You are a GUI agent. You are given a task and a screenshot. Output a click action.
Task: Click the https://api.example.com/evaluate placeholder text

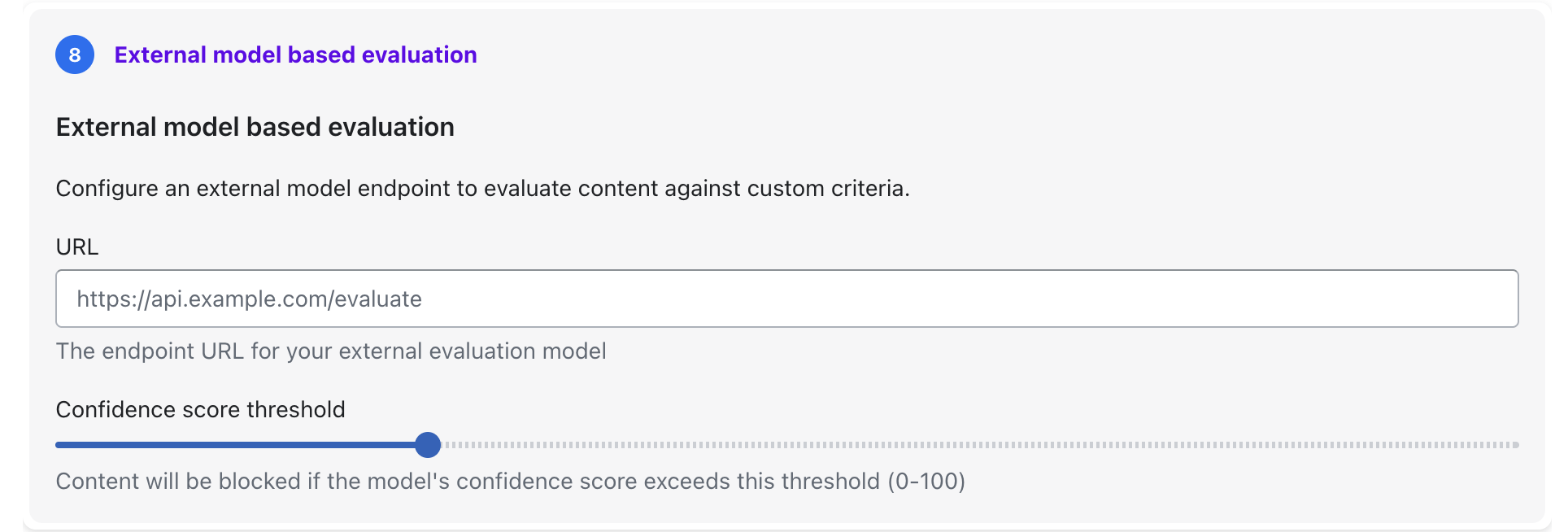(249, 299)
